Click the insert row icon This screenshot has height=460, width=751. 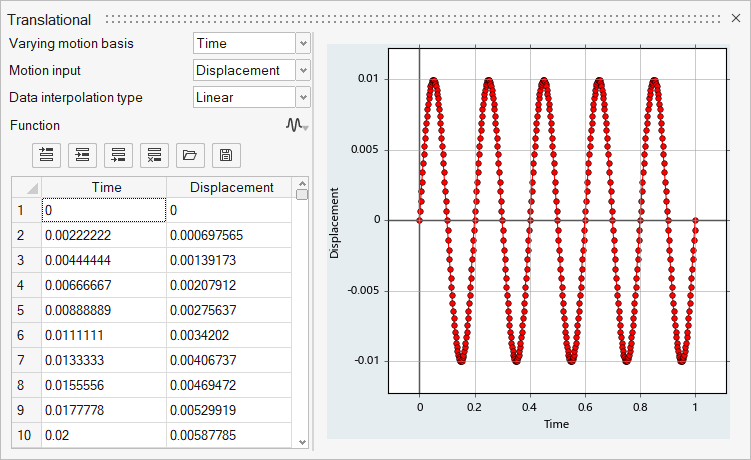tap(82, 155)
